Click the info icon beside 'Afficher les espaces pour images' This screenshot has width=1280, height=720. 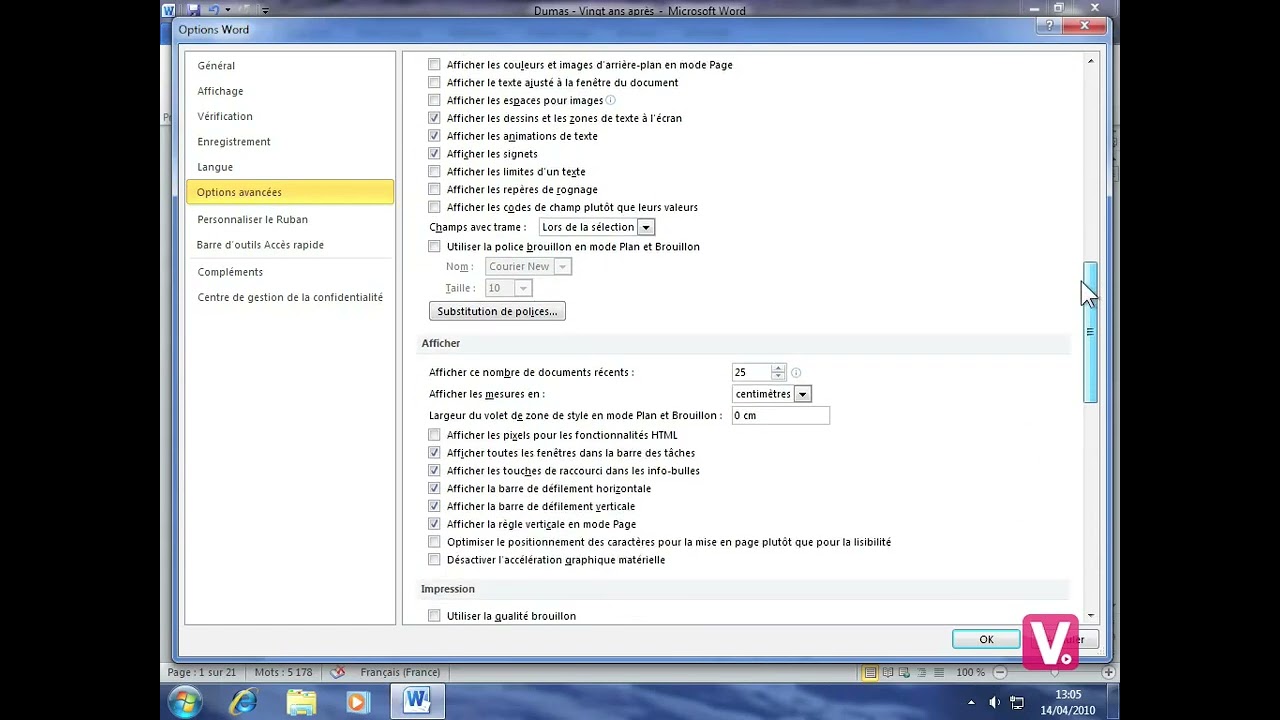[x=610, y=100]
